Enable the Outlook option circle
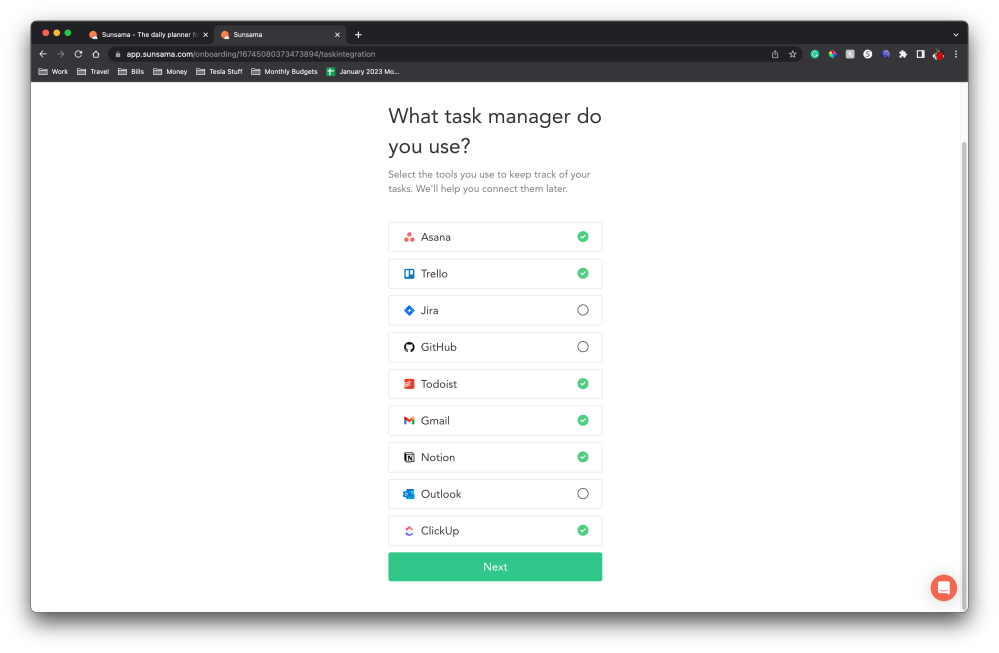Screen dimensions: 999x653 (583, 494)
